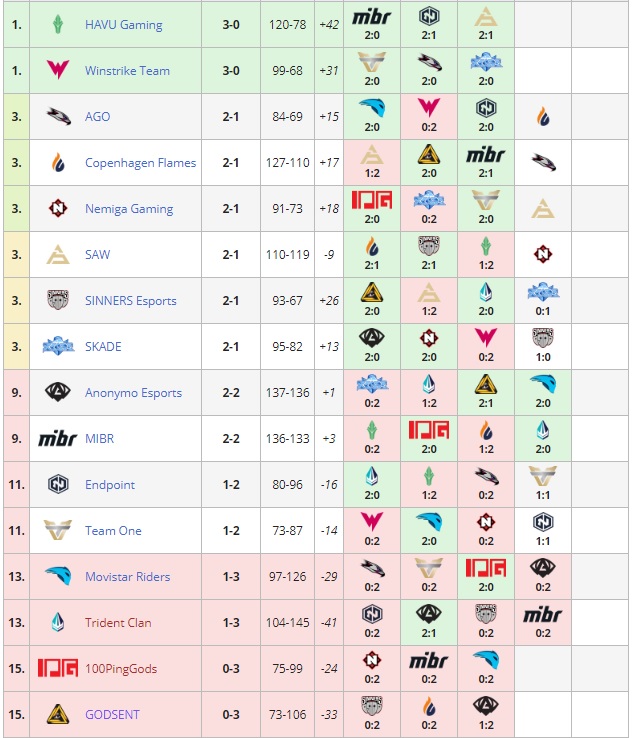Image resolution: width=633 pixels, height=738 pixels.
Task: Click the MIBR logo in the team column
Action: [58, 438]
